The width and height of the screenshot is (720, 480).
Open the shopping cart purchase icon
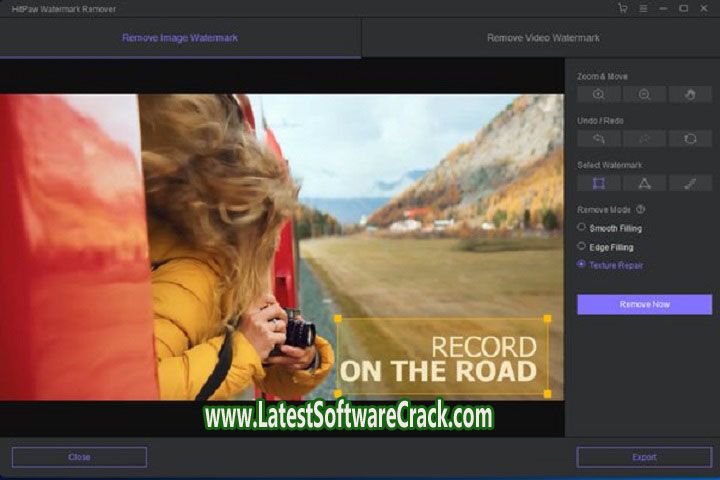pos(624,8)
